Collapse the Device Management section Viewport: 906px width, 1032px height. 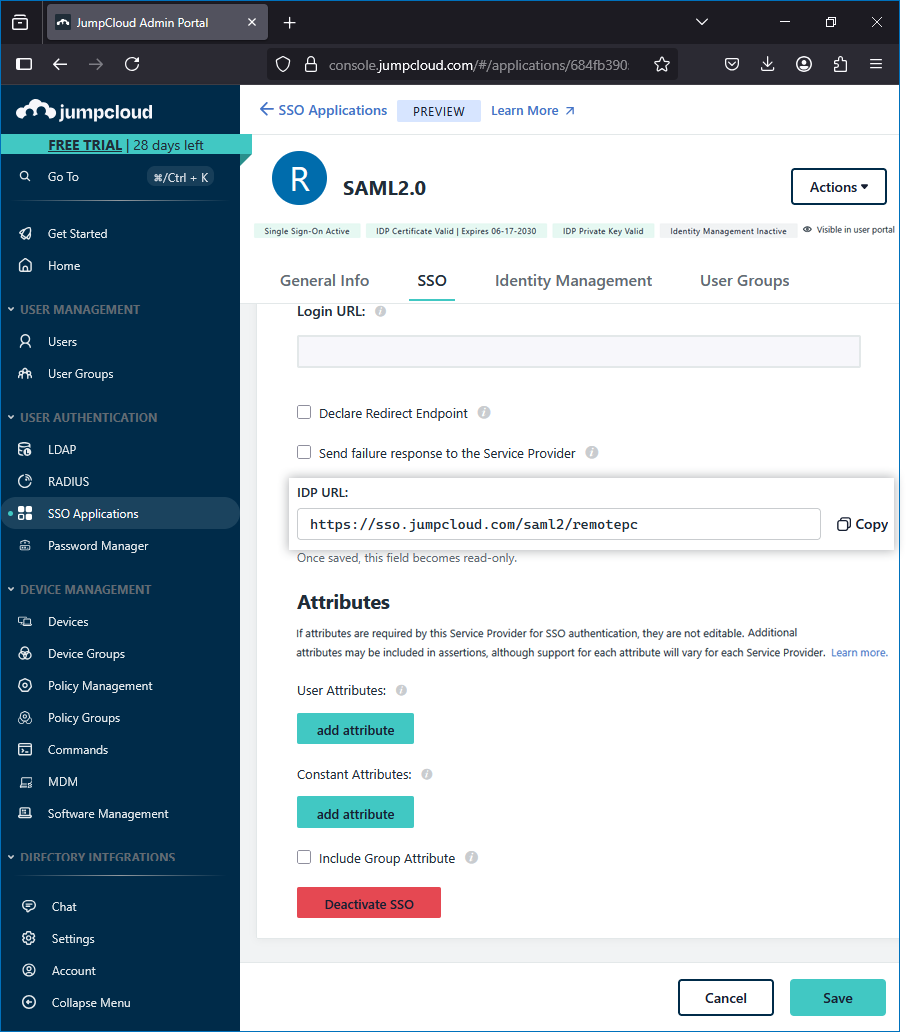pos(11,590)
